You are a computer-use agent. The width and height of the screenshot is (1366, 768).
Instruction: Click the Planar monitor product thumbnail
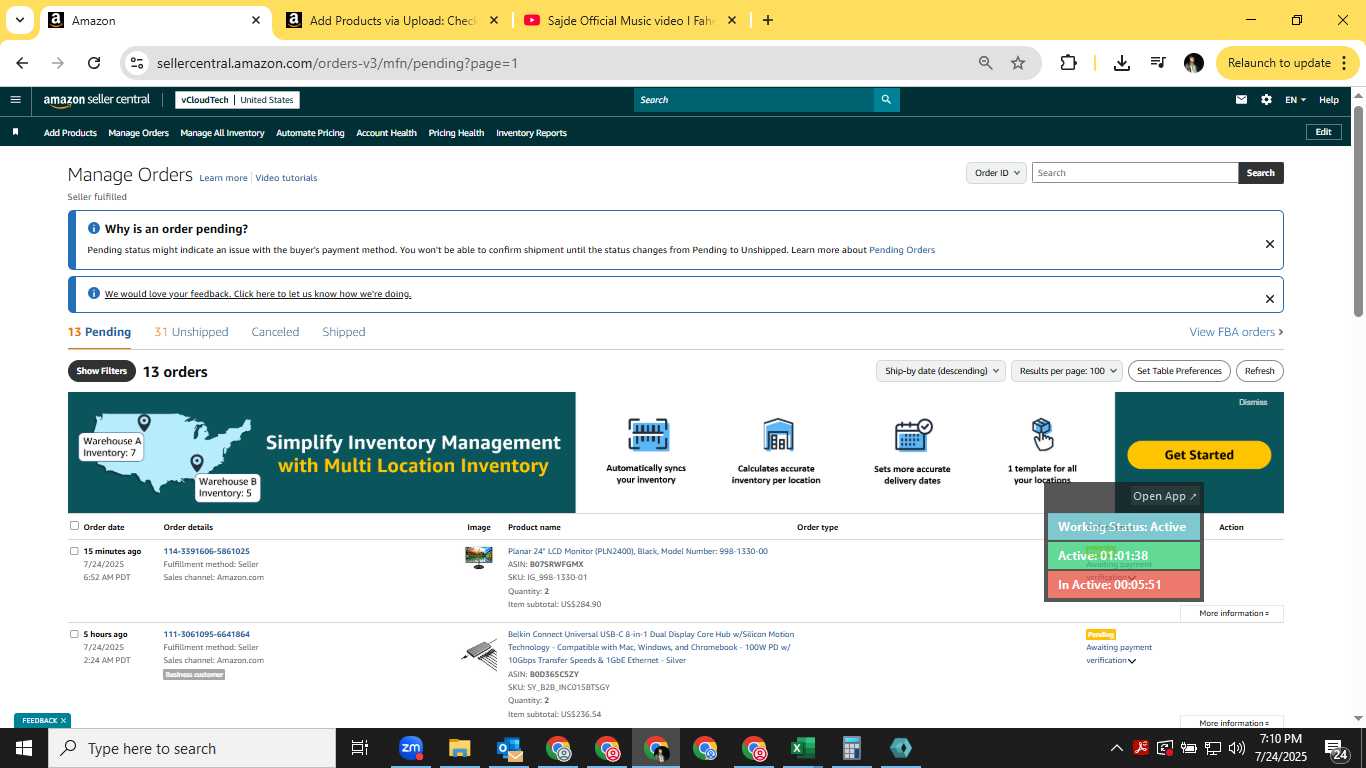pos(479,557)
